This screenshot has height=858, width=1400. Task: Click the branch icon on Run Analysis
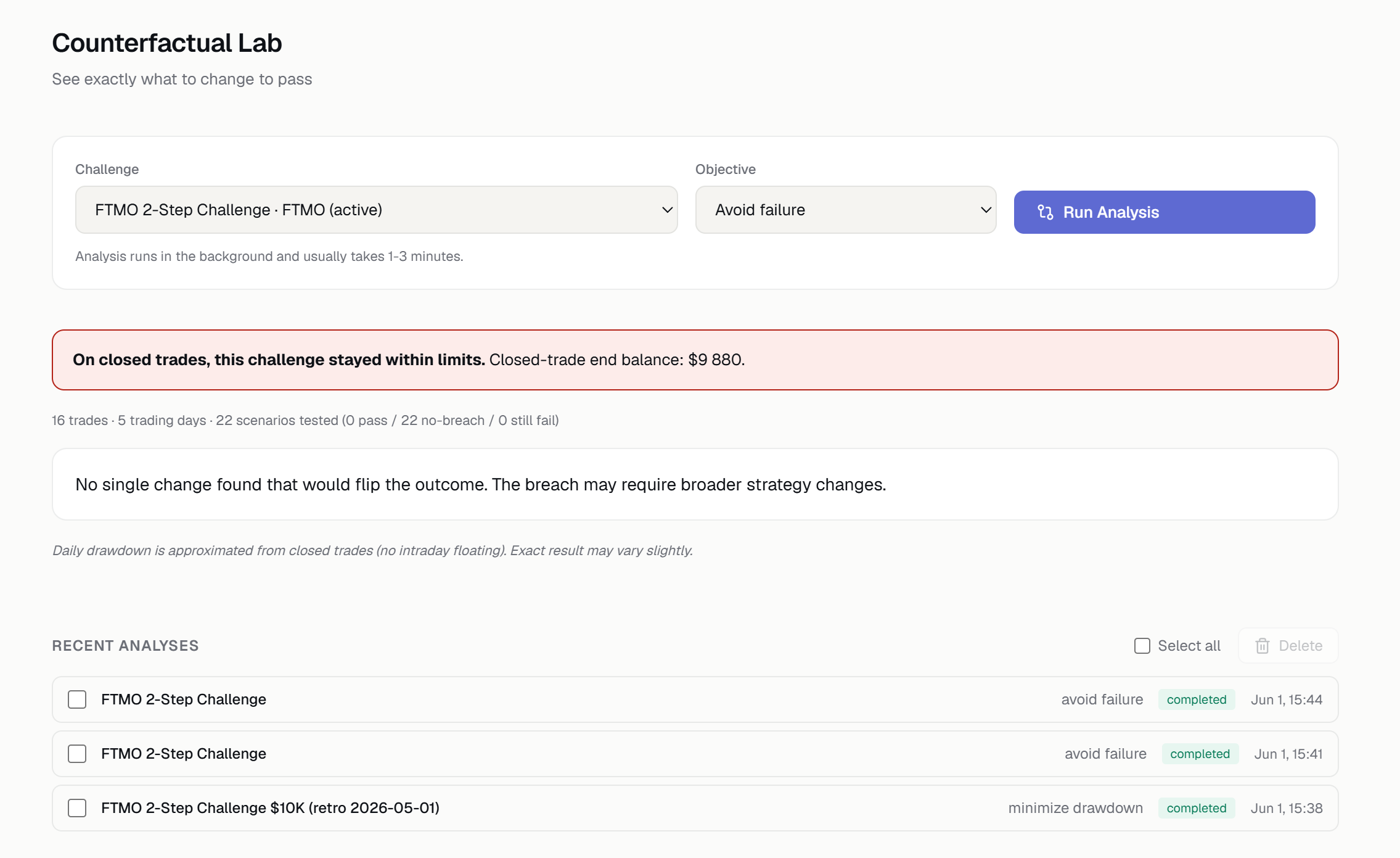1045,212
